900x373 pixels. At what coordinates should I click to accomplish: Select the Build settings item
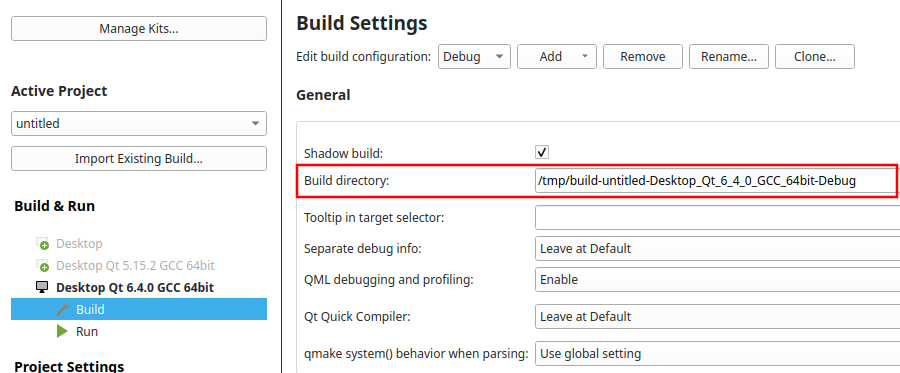(139, 309)
